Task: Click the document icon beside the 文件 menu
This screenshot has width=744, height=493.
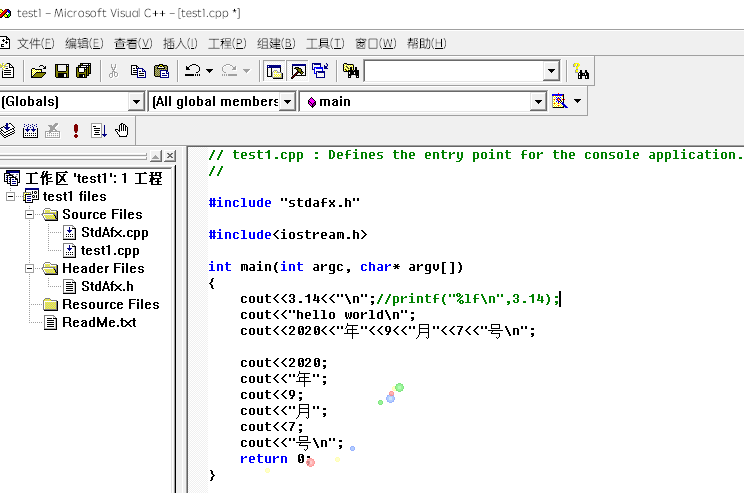Action: (x=5, y=44)
